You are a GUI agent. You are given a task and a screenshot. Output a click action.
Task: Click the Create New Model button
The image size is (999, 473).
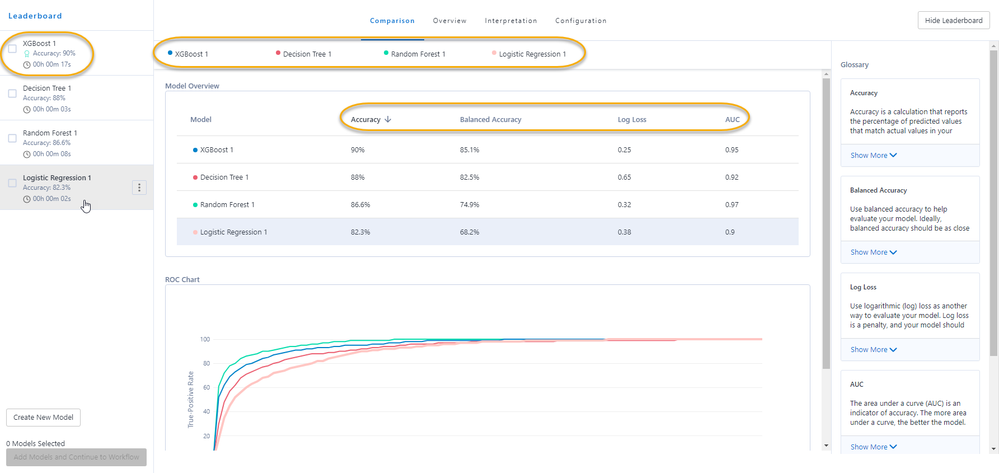click(x=43, y=418)
